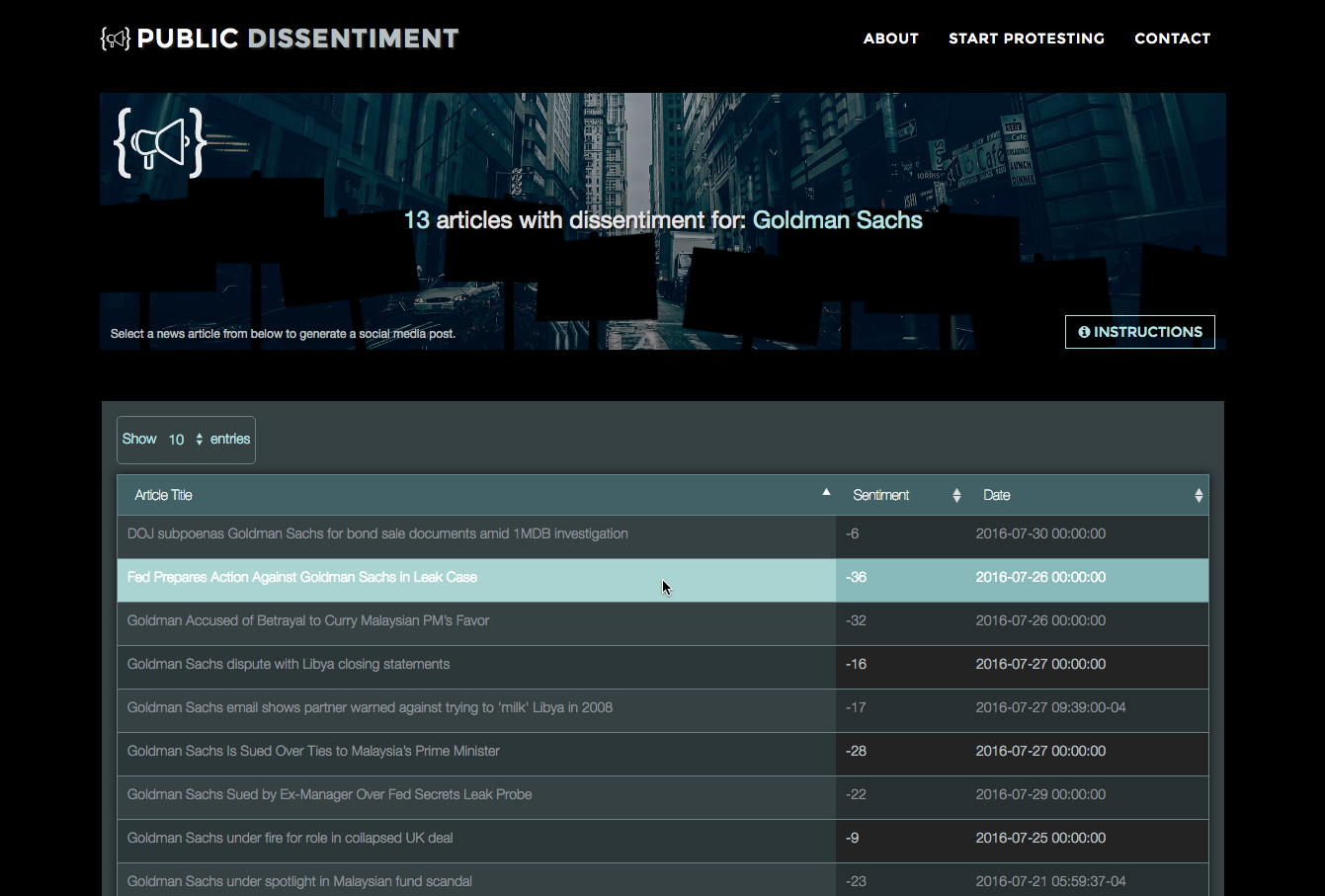Screen dimensions: 1325x896
Task: Select article 'DOJ subpoenas Goldman Sachs for bond sale'
Action: pyautogui.click(x=377, y=533)
